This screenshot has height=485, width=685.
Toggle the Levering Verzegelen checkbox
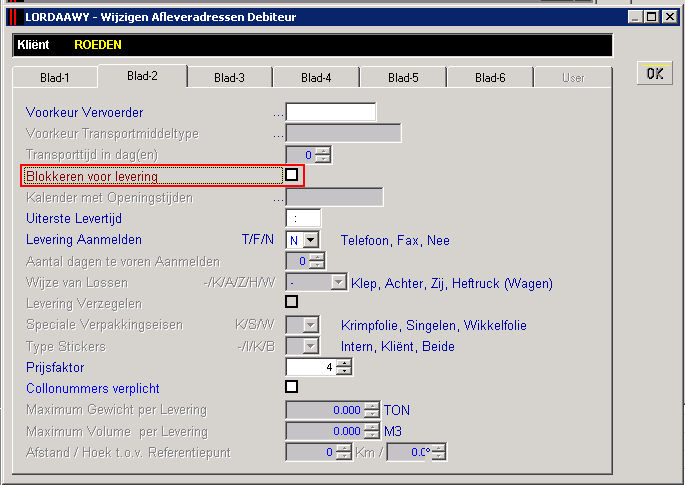tap(291, 301)
